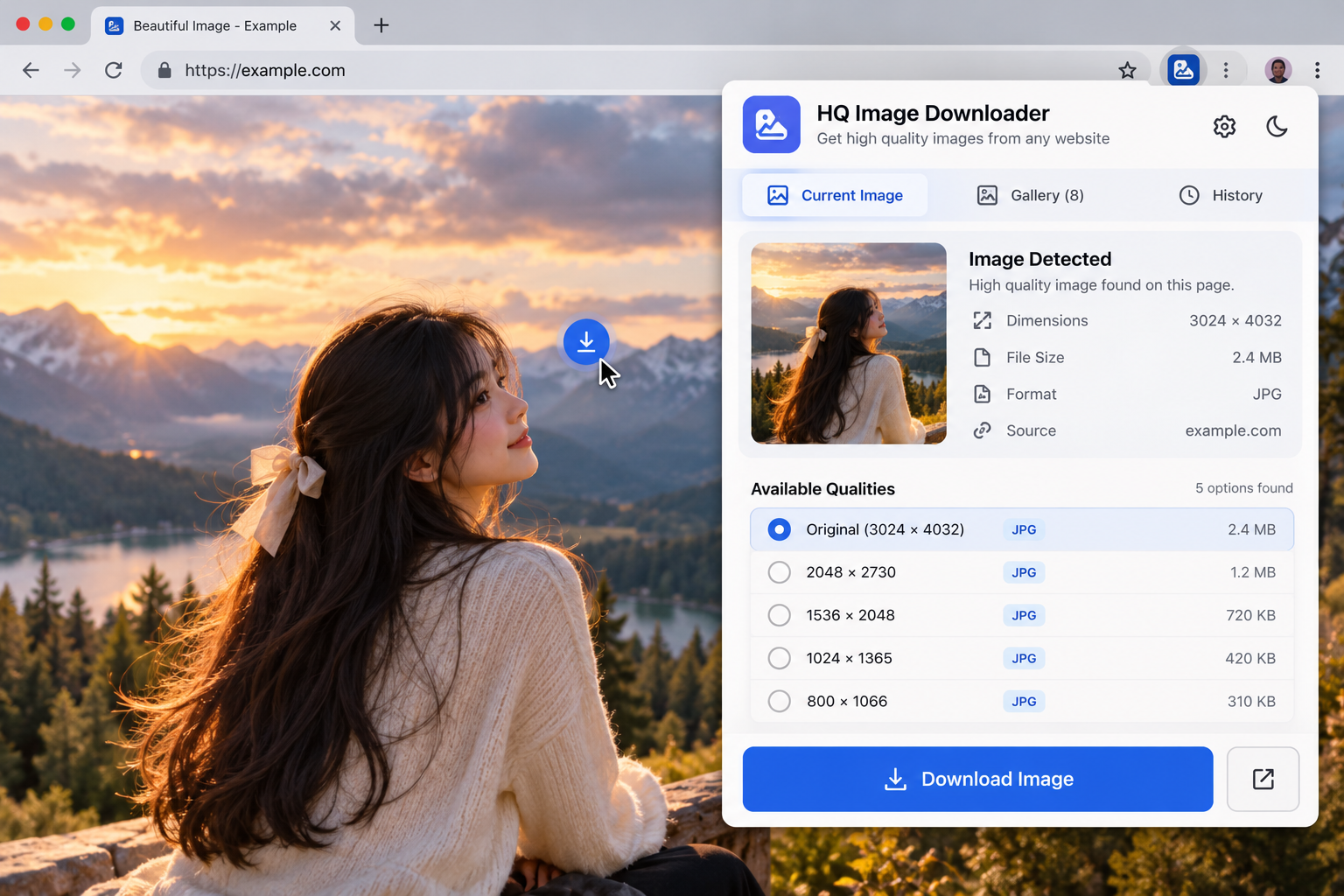The image size is (1344, 896).
Task: Choose the 1536 × 2048 quality radio
Action: point(779,615)
